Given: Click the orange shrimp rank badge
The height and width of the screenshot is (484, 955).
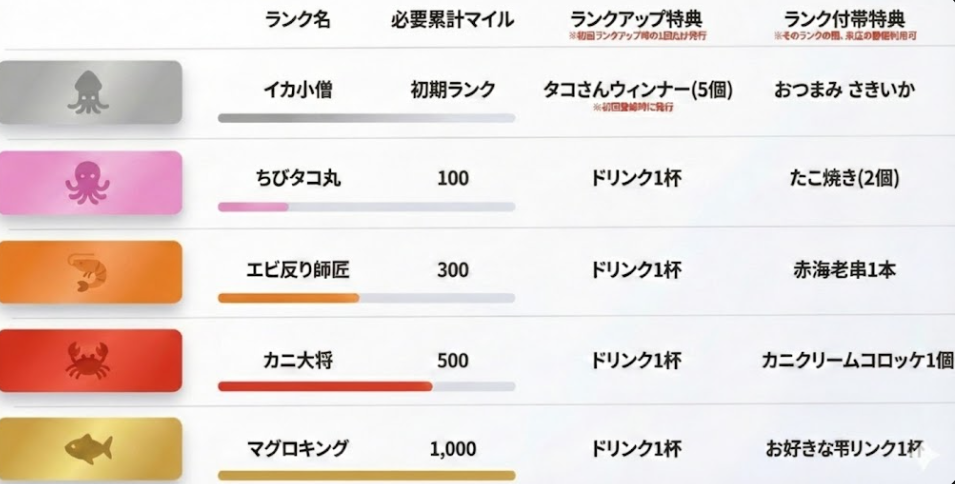Looking at the screenshot, I should click(92, 272).
